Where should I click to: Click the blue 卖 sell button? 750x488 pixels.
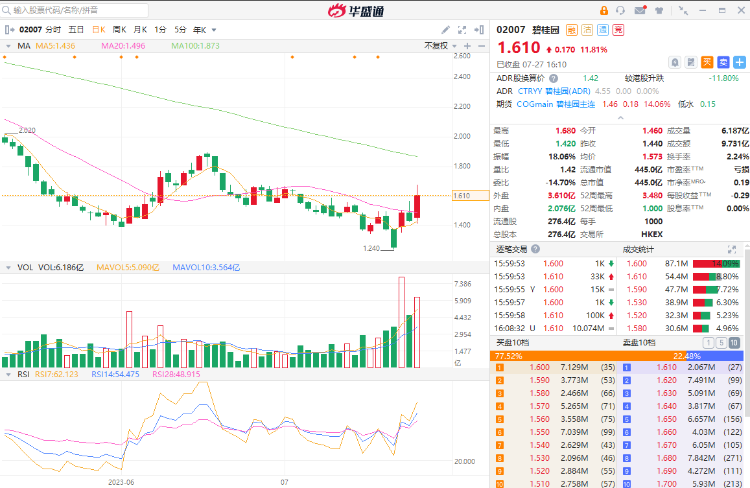click(723, 62)
